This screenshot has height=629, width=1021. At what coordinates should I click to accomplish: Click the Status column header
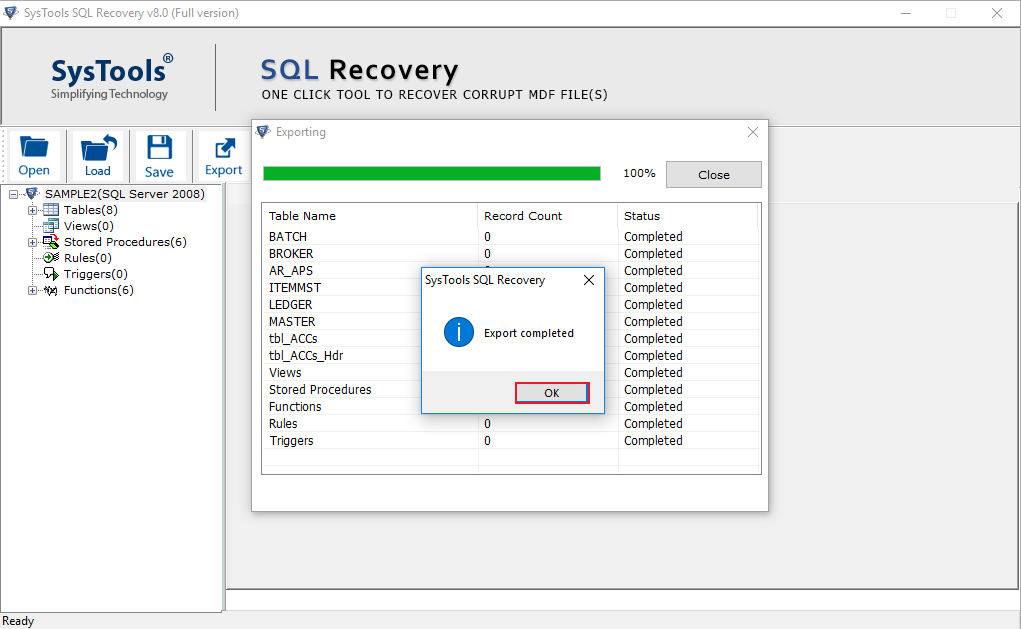[688, 216]
